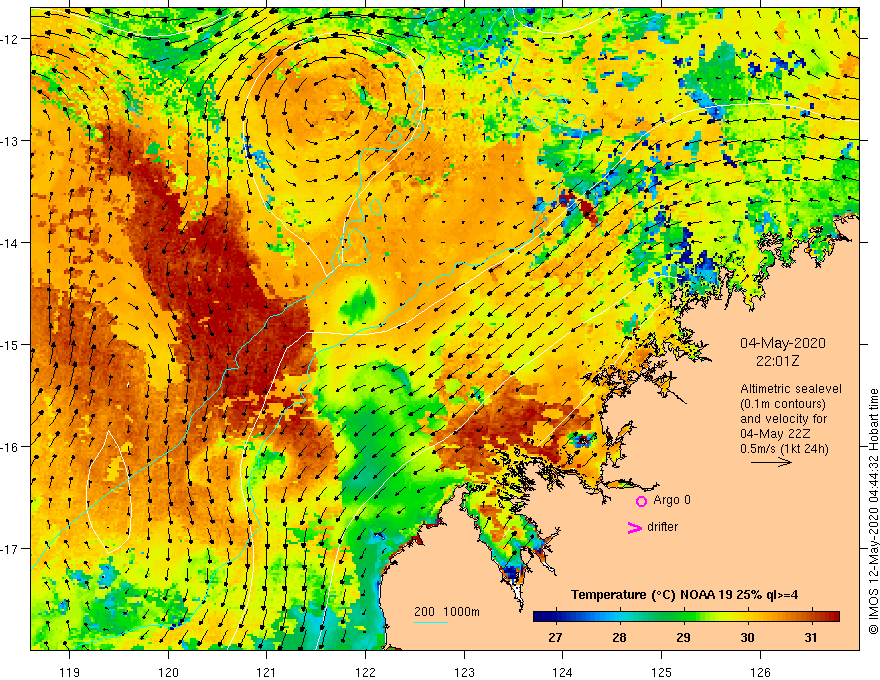The width and height of the screenshot is (880, 680).
Task: Click the 27 colorbar tick value
Action: [555, 637]
